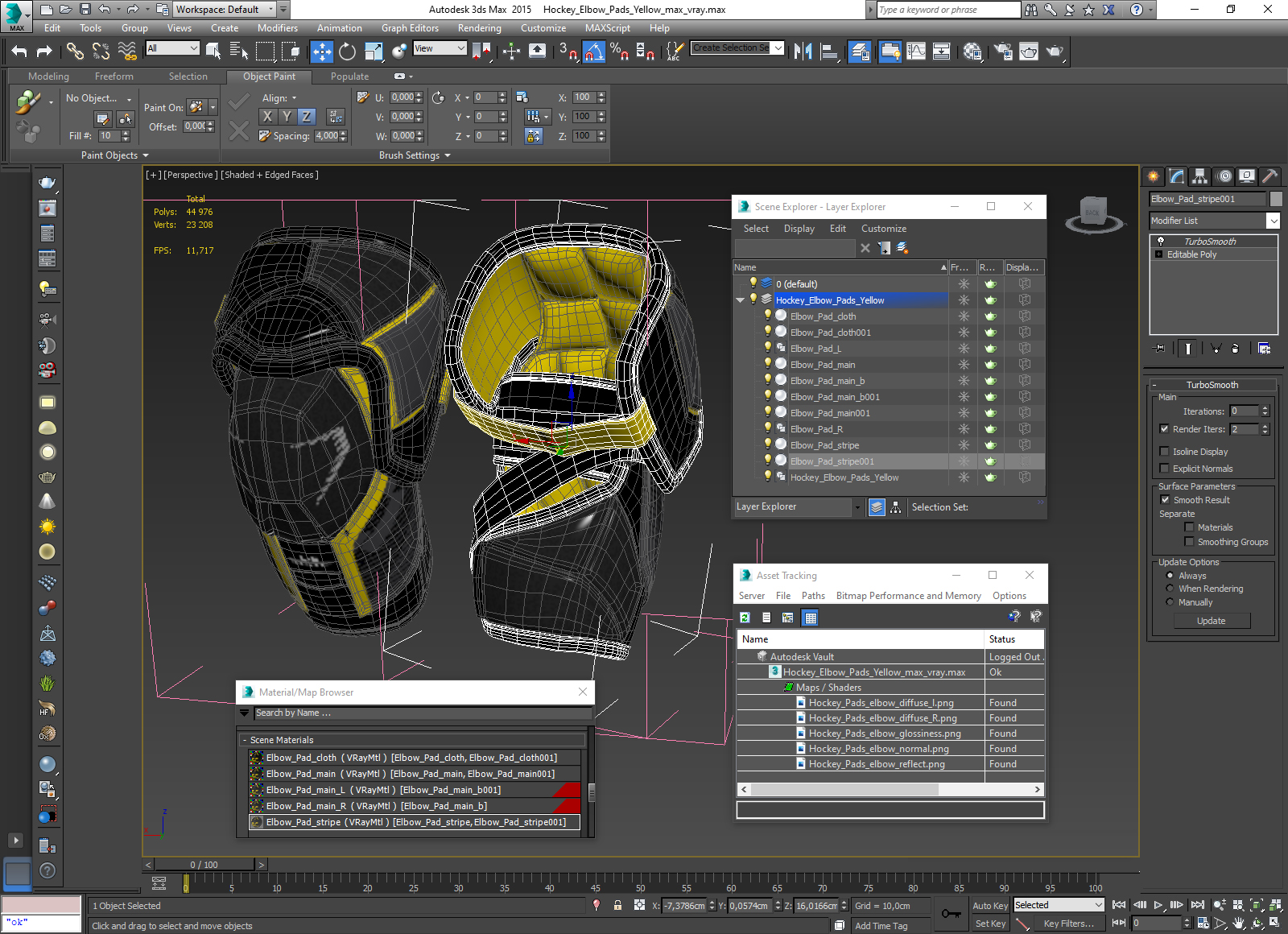Screen dimensions: 1288x934
Task: Toggle selection lock padlock icon
Action: click(617, 905)
